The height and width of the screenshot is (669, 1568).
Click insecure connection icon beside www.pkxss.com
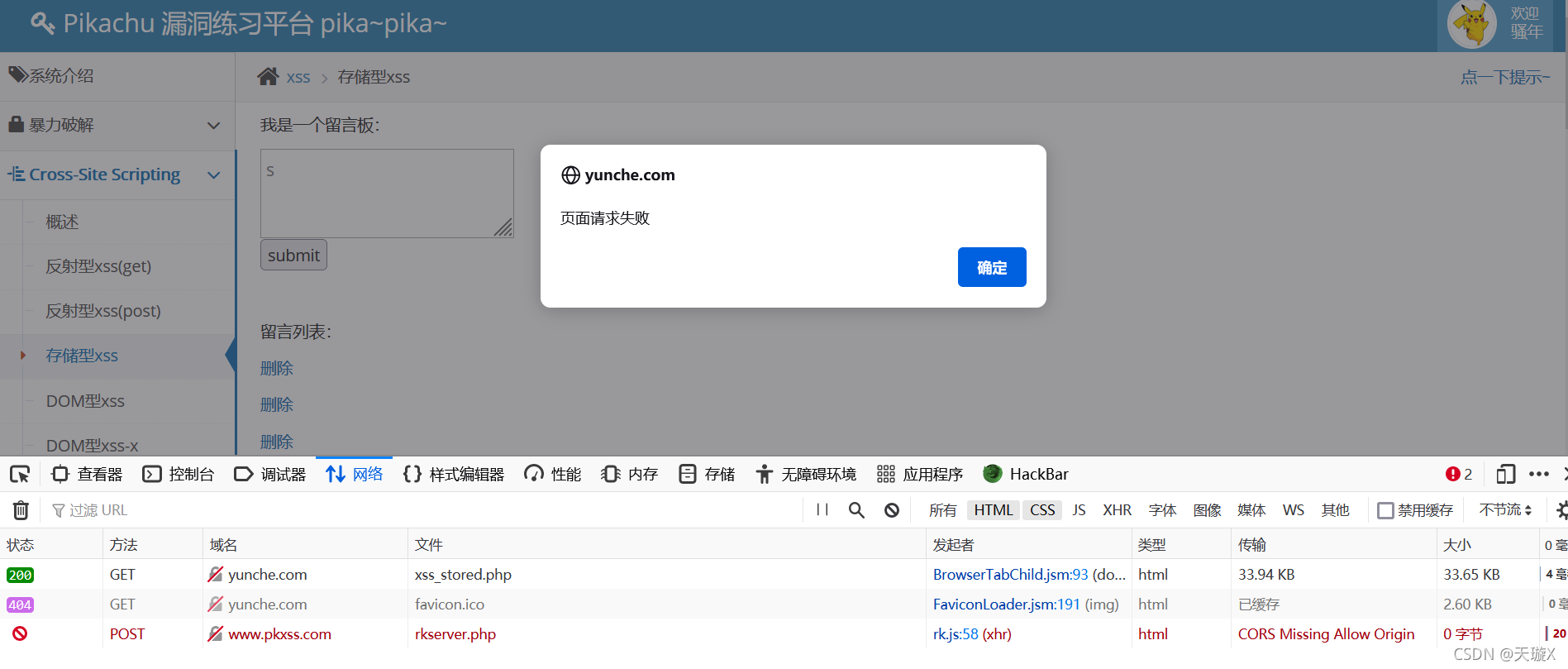[216, 633]
